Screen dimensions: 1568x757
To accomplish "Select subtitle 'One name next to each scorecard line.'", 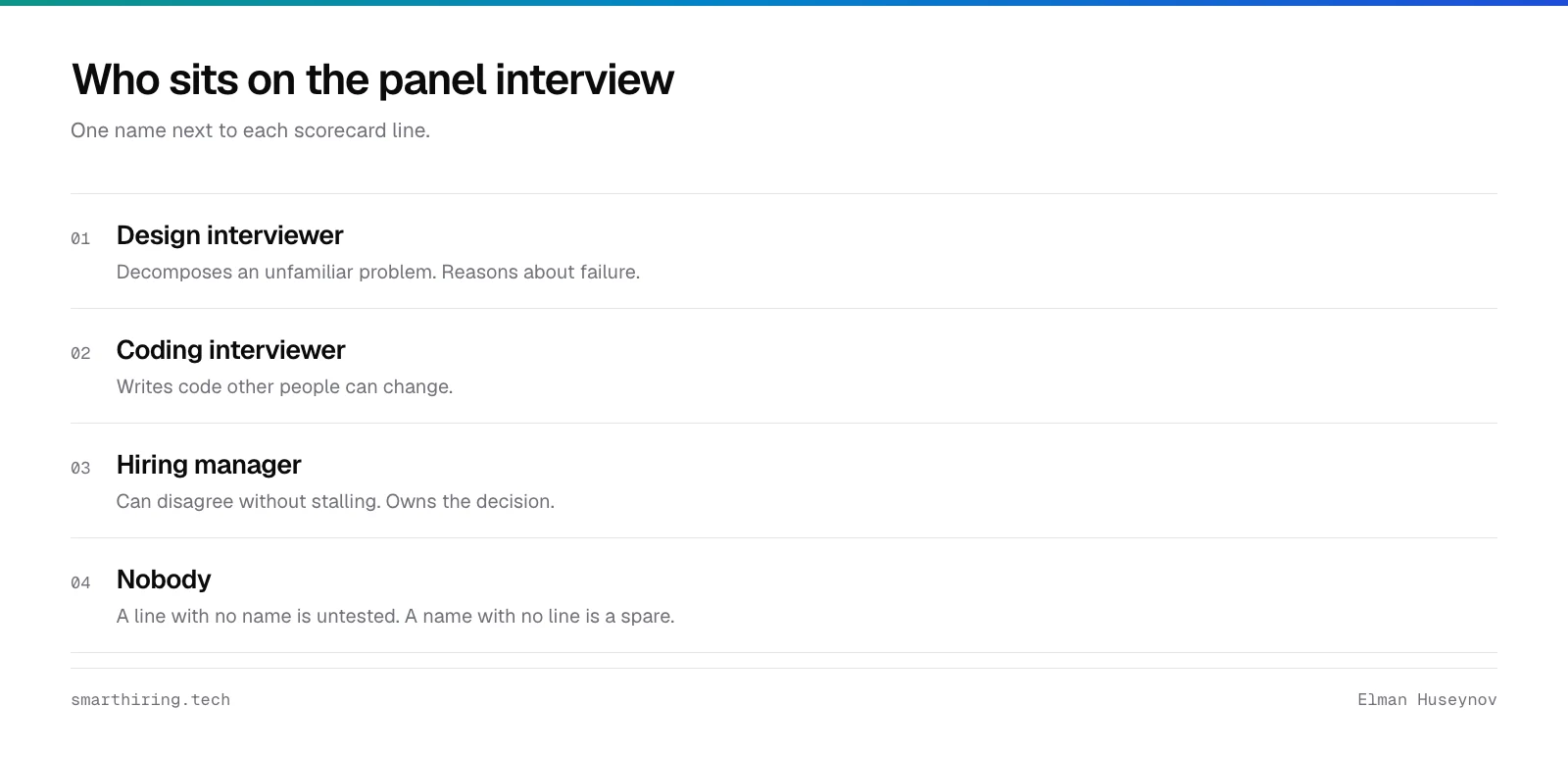I will [x=250, y=130].
